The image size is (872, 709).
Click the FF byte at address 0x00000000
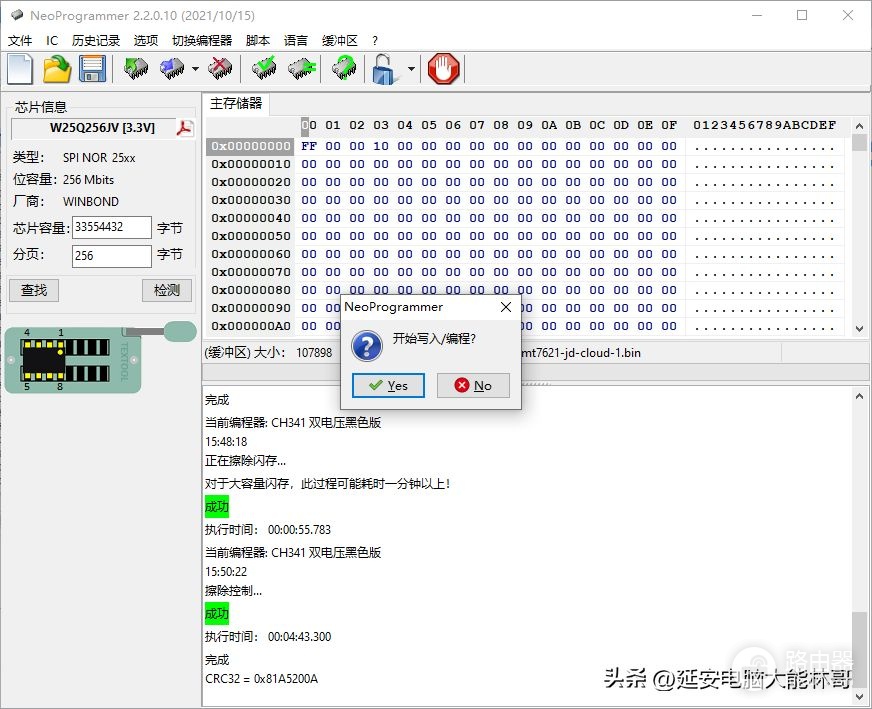309,146
